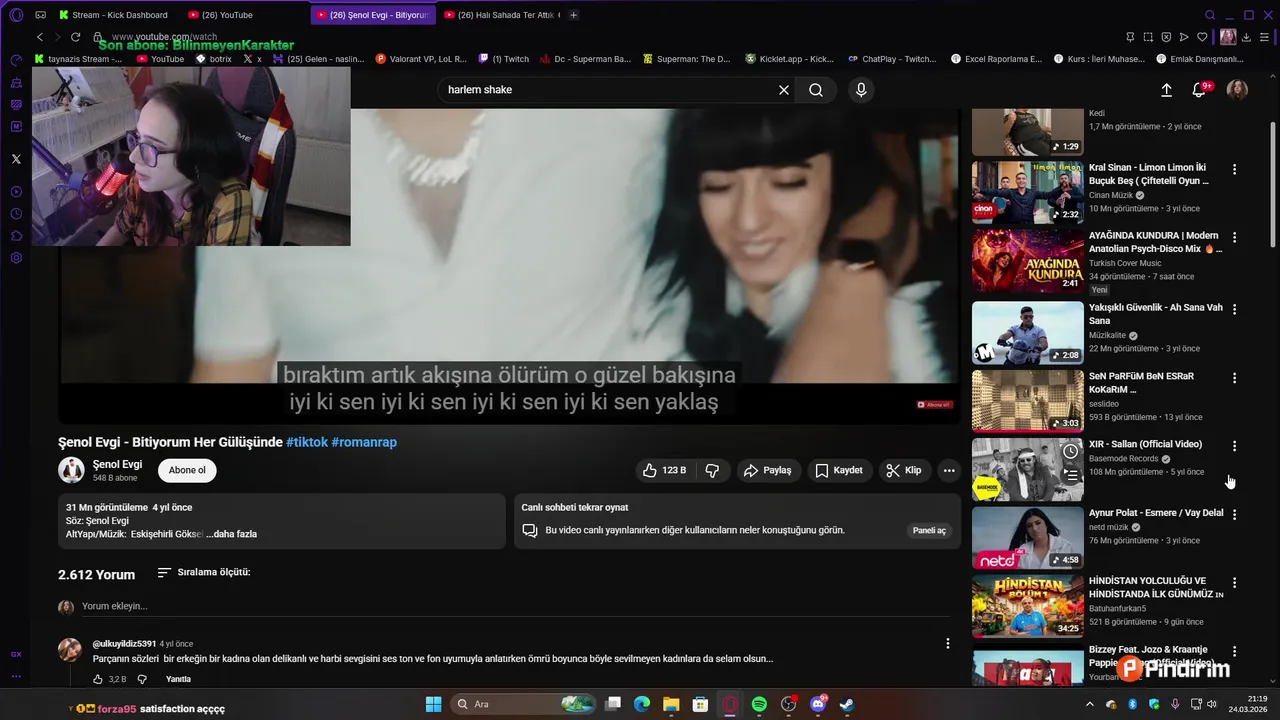Open the X (Twitter) icon in Opera sidebar

[x=16, y=159]
